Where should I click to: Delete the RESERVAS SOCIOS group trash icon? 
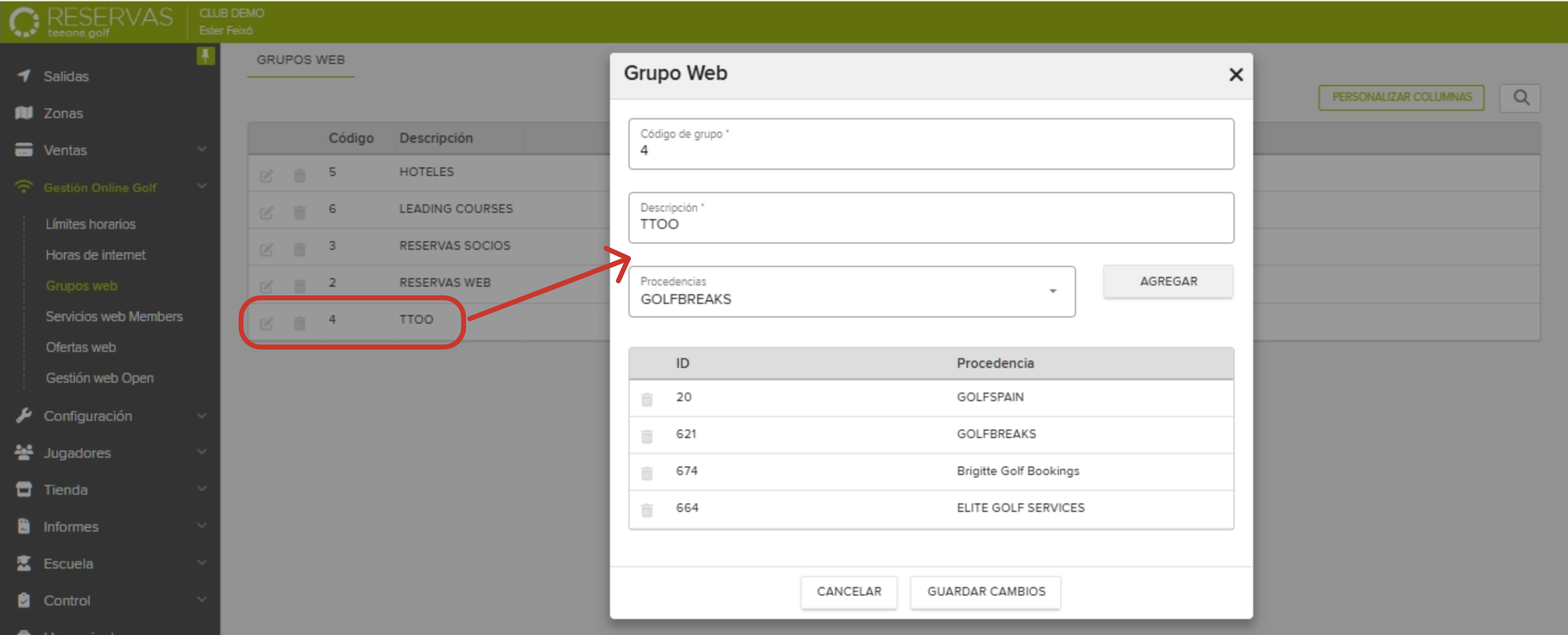coord(299,249)
